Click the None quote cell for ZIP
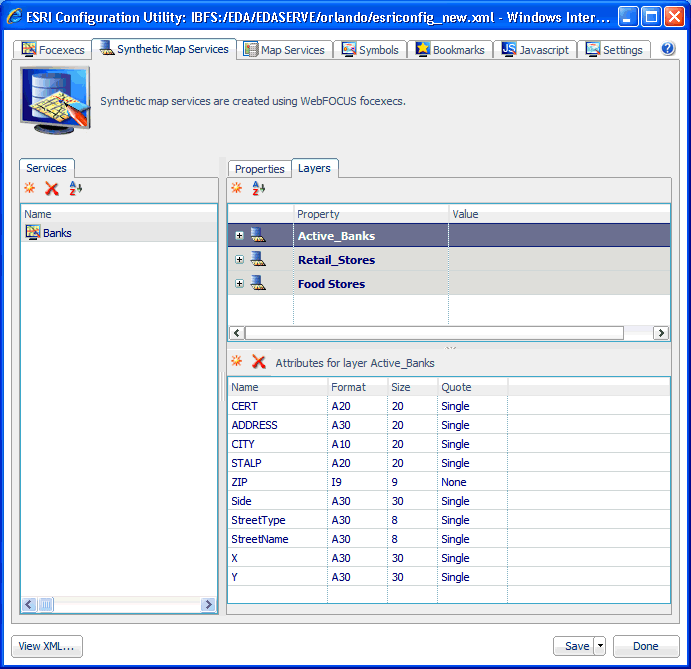This screenshot has height=669, width=691. click(x=472, y=482)
